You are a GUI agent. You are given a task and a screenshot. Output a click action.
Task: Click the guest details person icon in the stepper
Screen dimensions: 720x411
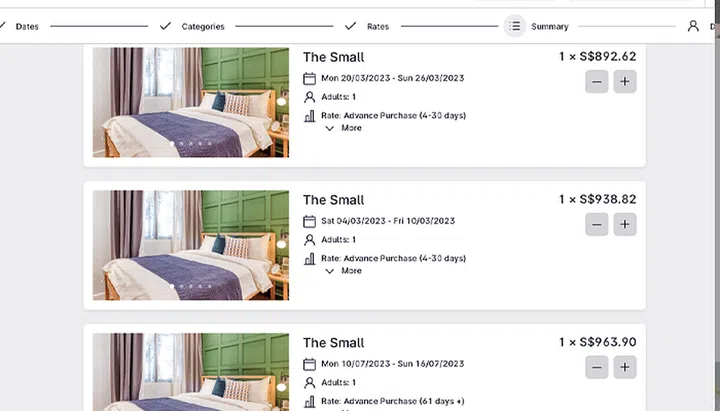(693, 26)
